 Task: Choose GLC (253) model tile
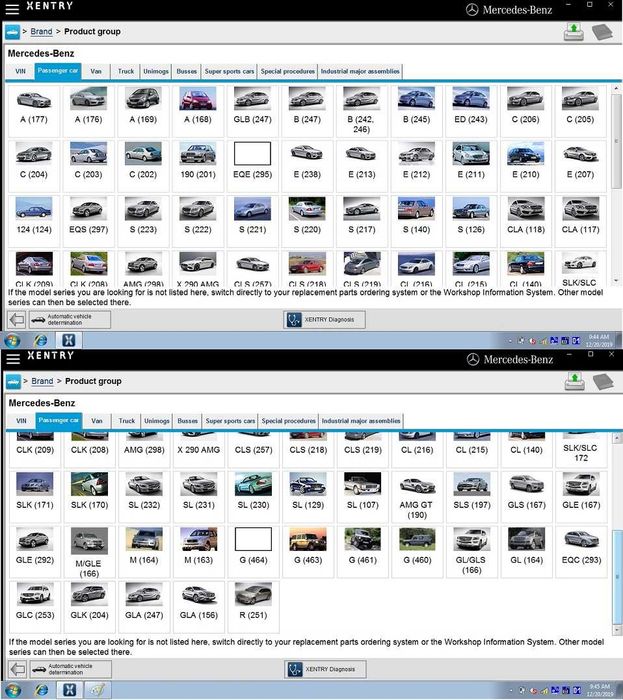point(35,607)
